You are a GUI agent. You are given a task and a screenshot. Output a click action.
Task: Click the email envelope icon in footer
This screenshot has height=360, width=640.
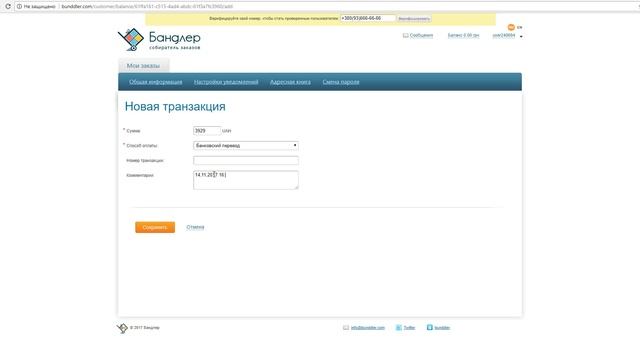[x=346, y=328]
